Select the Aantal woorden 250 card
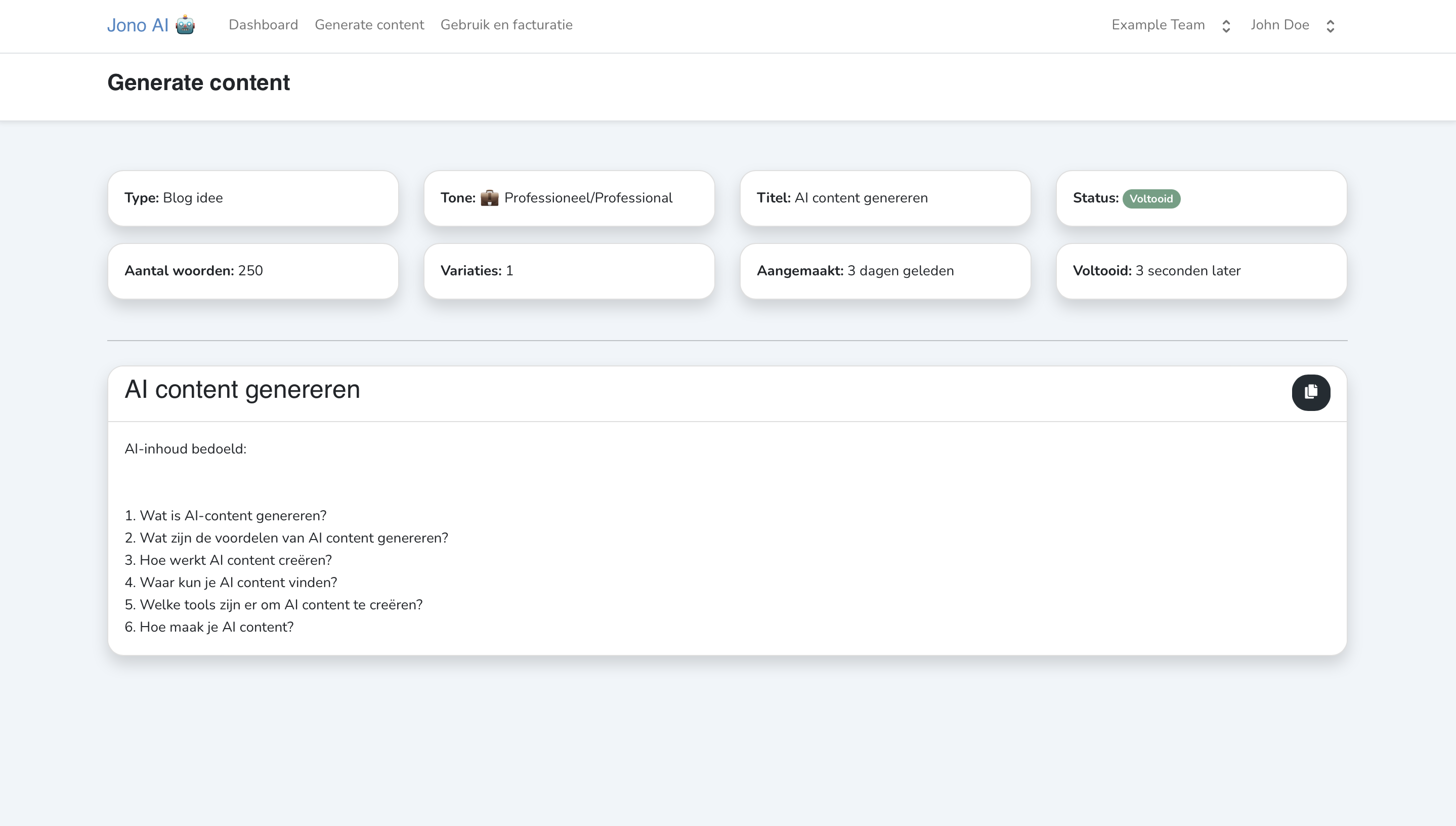The width and height of the screenshot is (1456, 826). click(x=252, y=271)
